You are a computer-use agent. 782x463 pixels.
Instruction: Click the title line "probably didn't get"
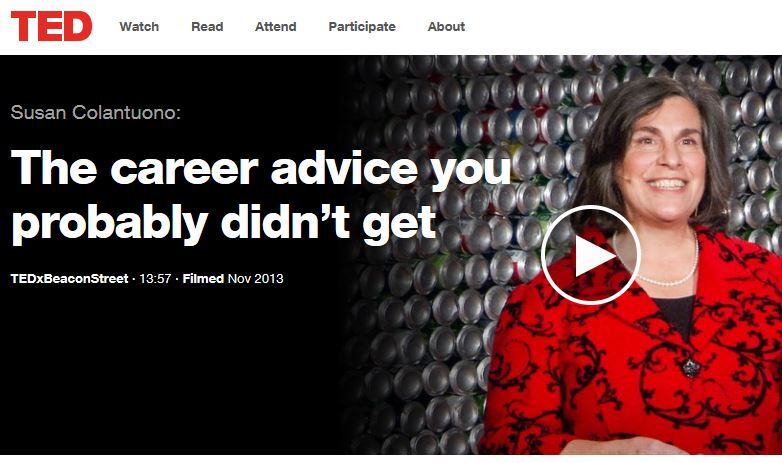(x=222, y=222)
